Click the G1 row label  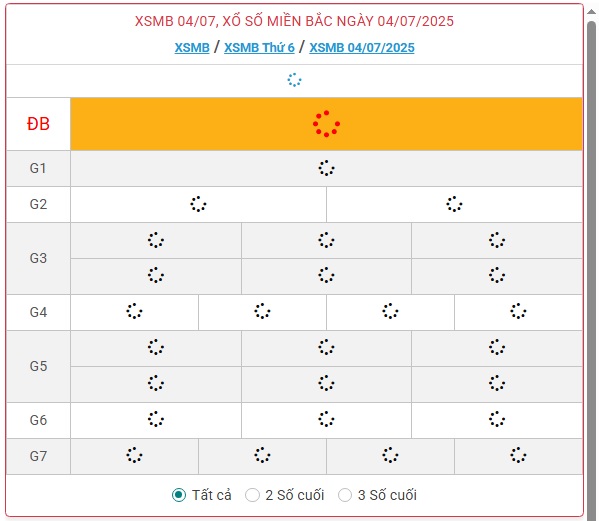pos(38,168)
